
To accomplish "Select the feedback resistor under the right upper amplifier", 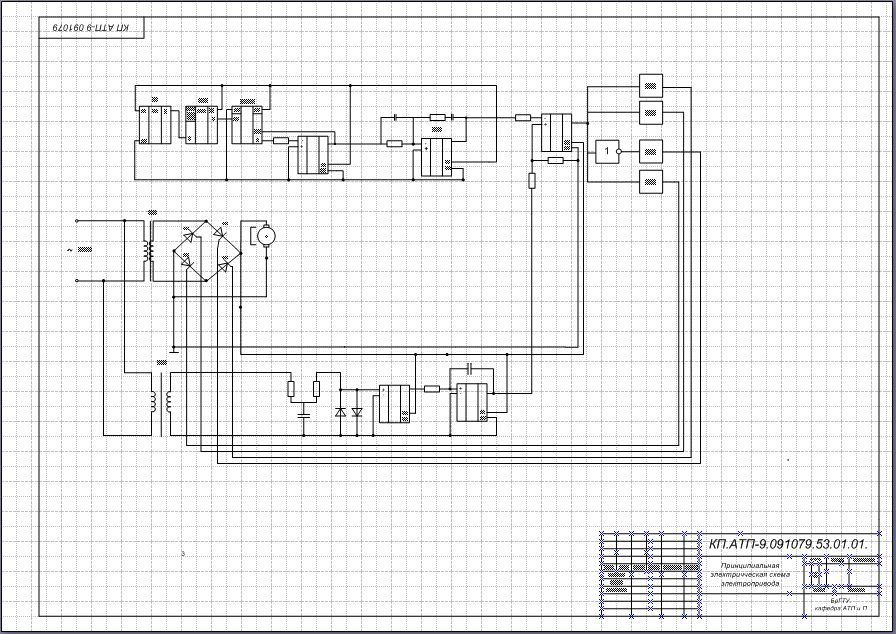I will click(555, 160).
